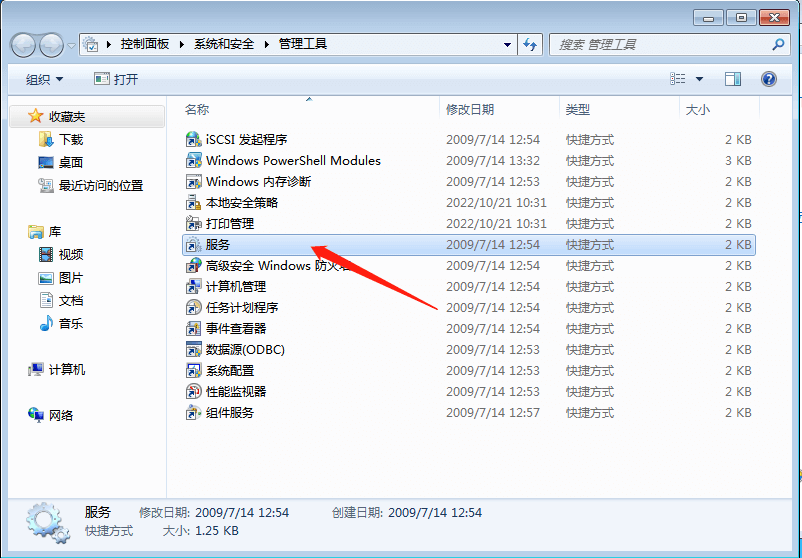Screen dimensions: 802x558
Task: Click the 大小: 1.25 KB detail text
Action: click(200, 531)
